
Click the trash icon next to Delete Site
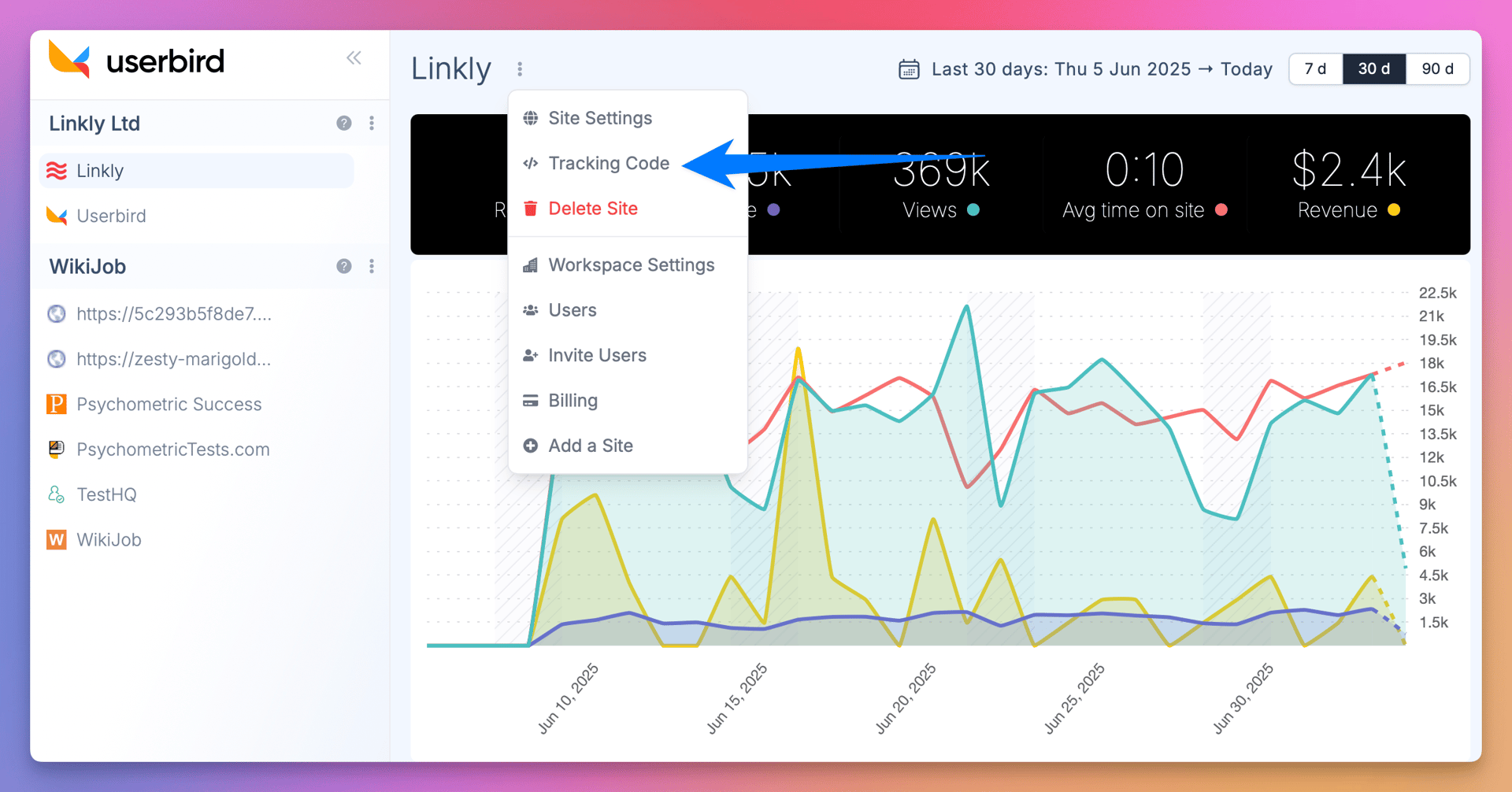[x=530, y=208]
